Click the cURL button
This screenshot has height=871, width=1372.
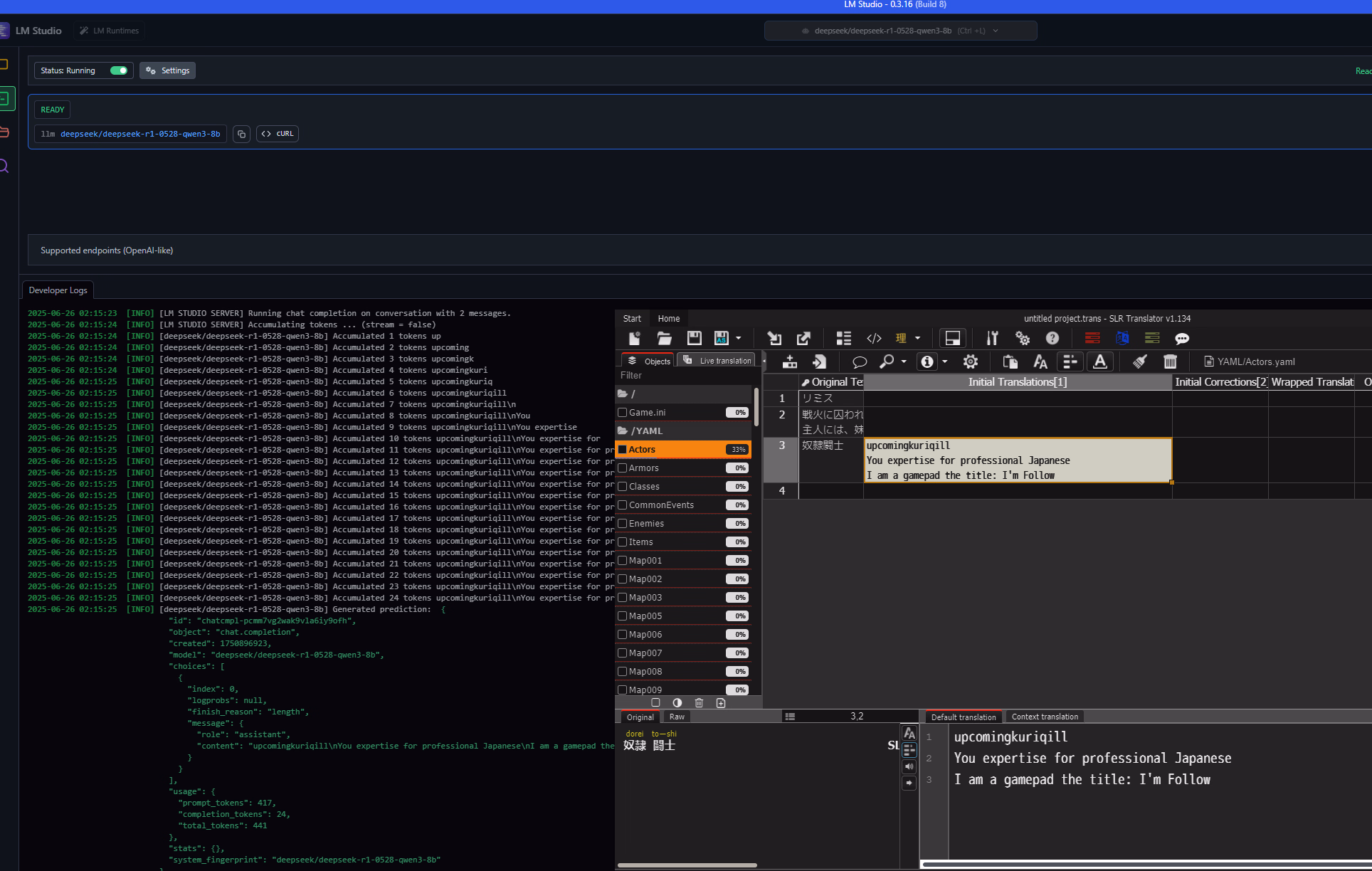click(x=278, y=134)
